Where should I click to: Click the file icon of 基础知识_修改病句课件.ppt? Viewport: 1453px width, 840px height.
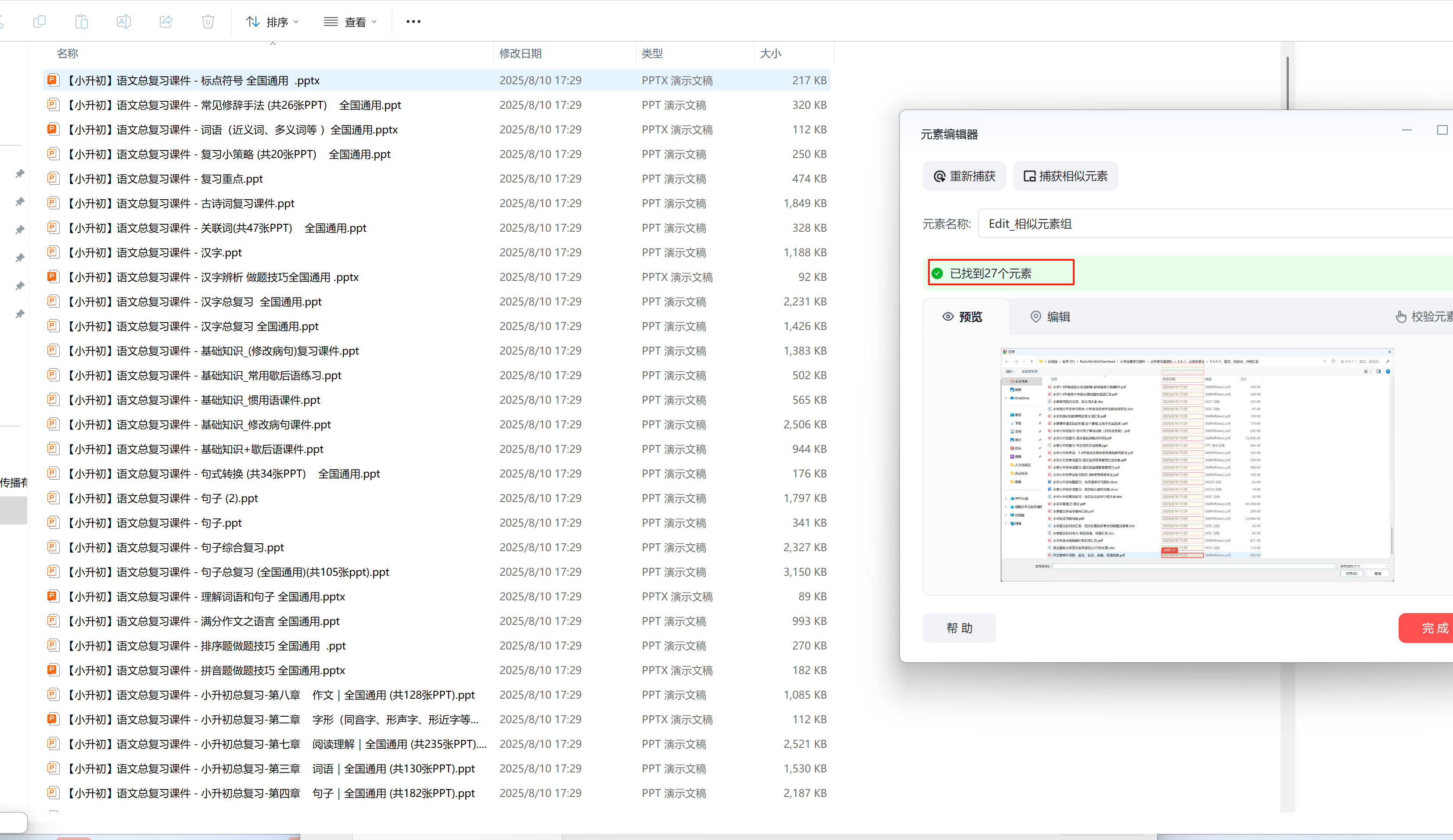[53, 424]
